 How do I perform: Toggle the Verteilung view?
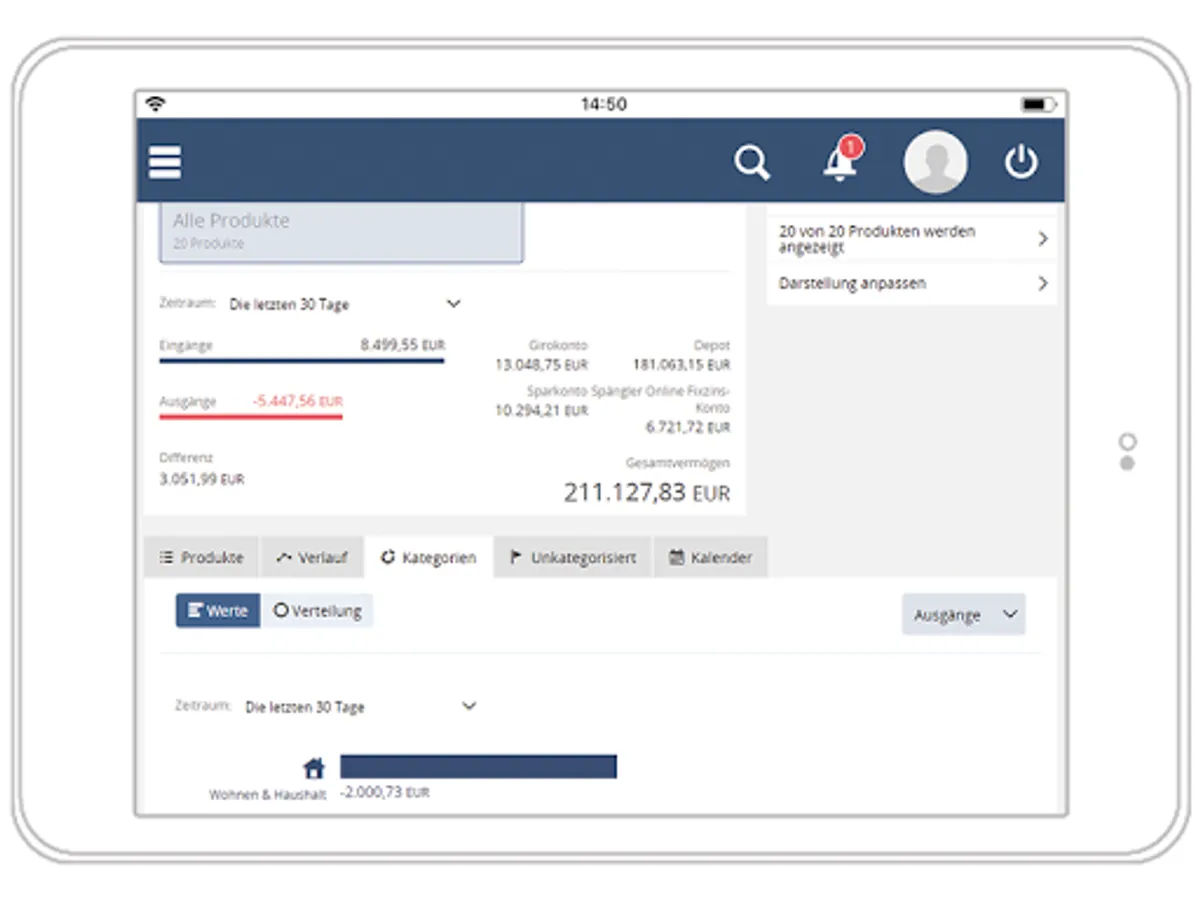[x=317, y=611]
